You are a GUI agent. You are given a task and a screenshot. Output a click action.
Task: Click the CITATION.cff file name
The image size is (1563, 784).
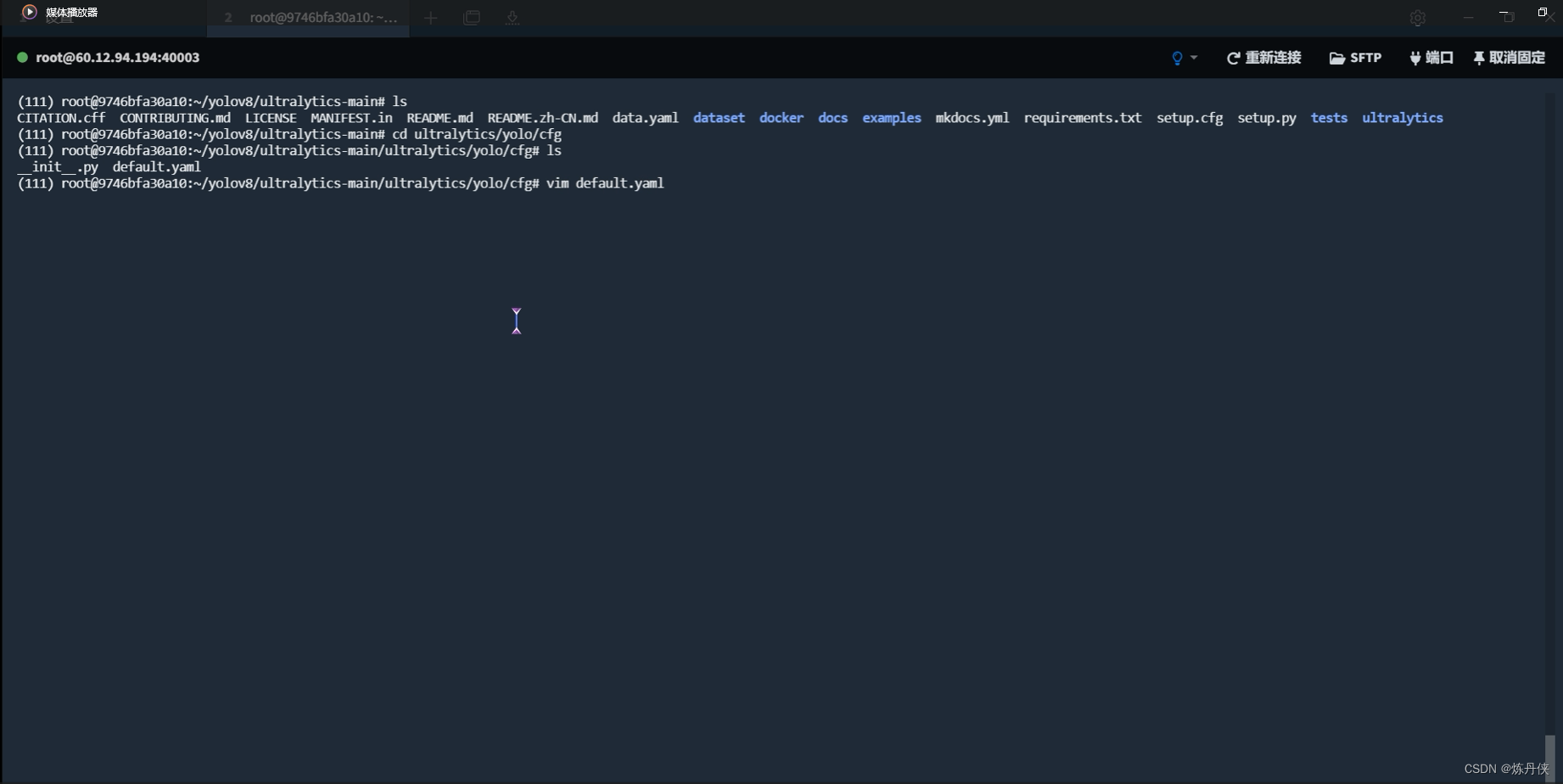pos(61,118)
